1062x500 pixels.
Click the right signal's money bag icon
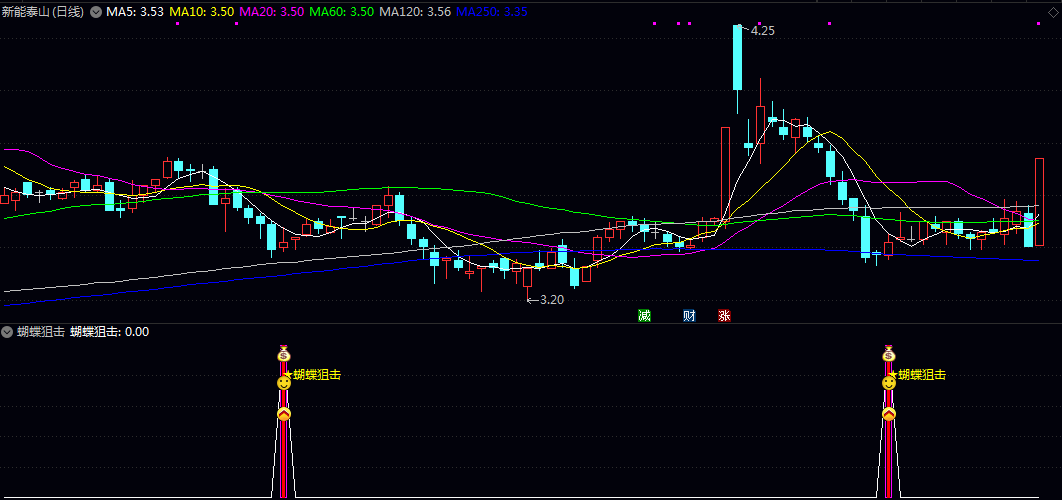(889, 353)
